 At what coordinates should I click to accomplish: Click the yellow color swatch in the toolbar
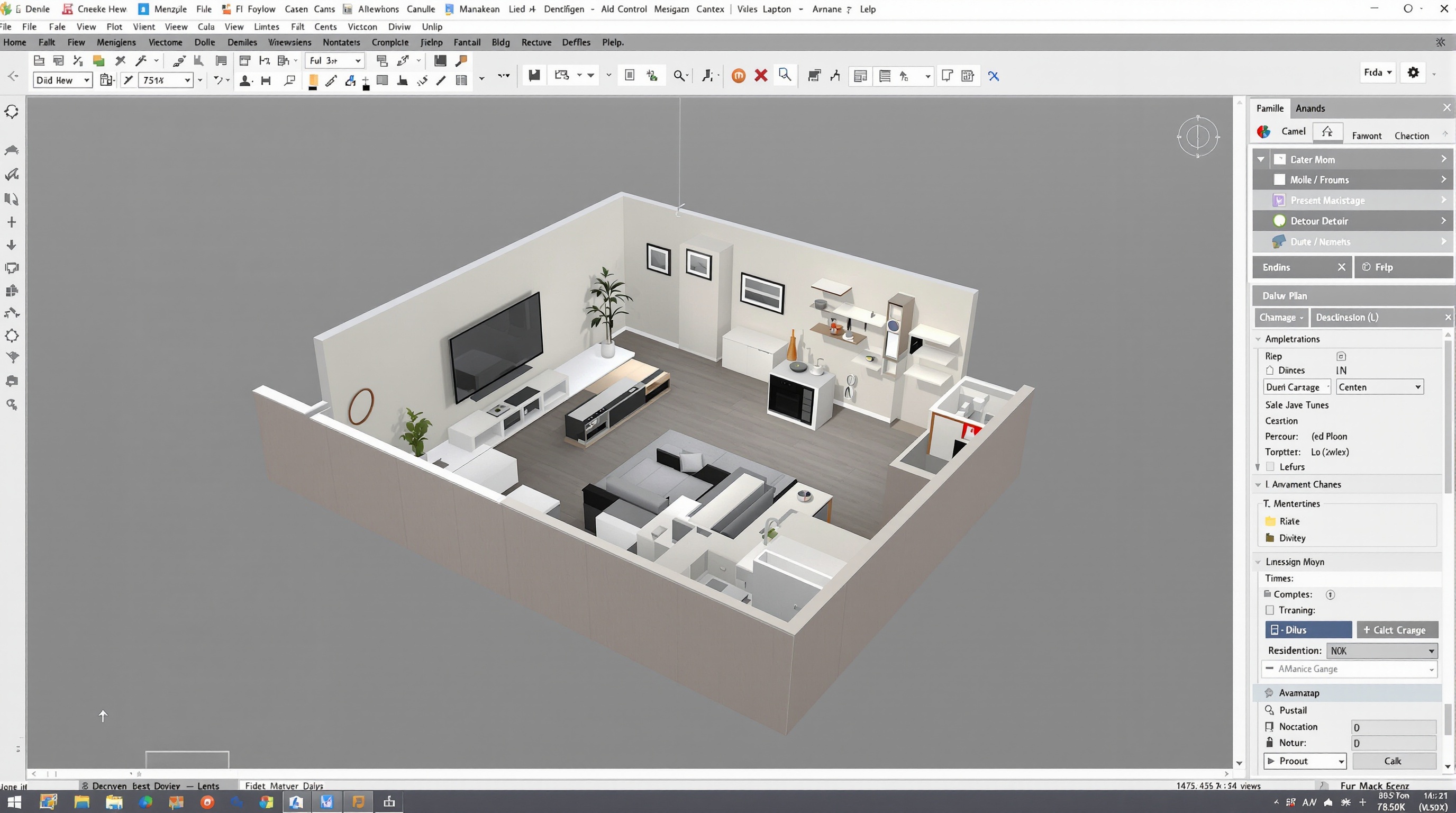[313, 80]
